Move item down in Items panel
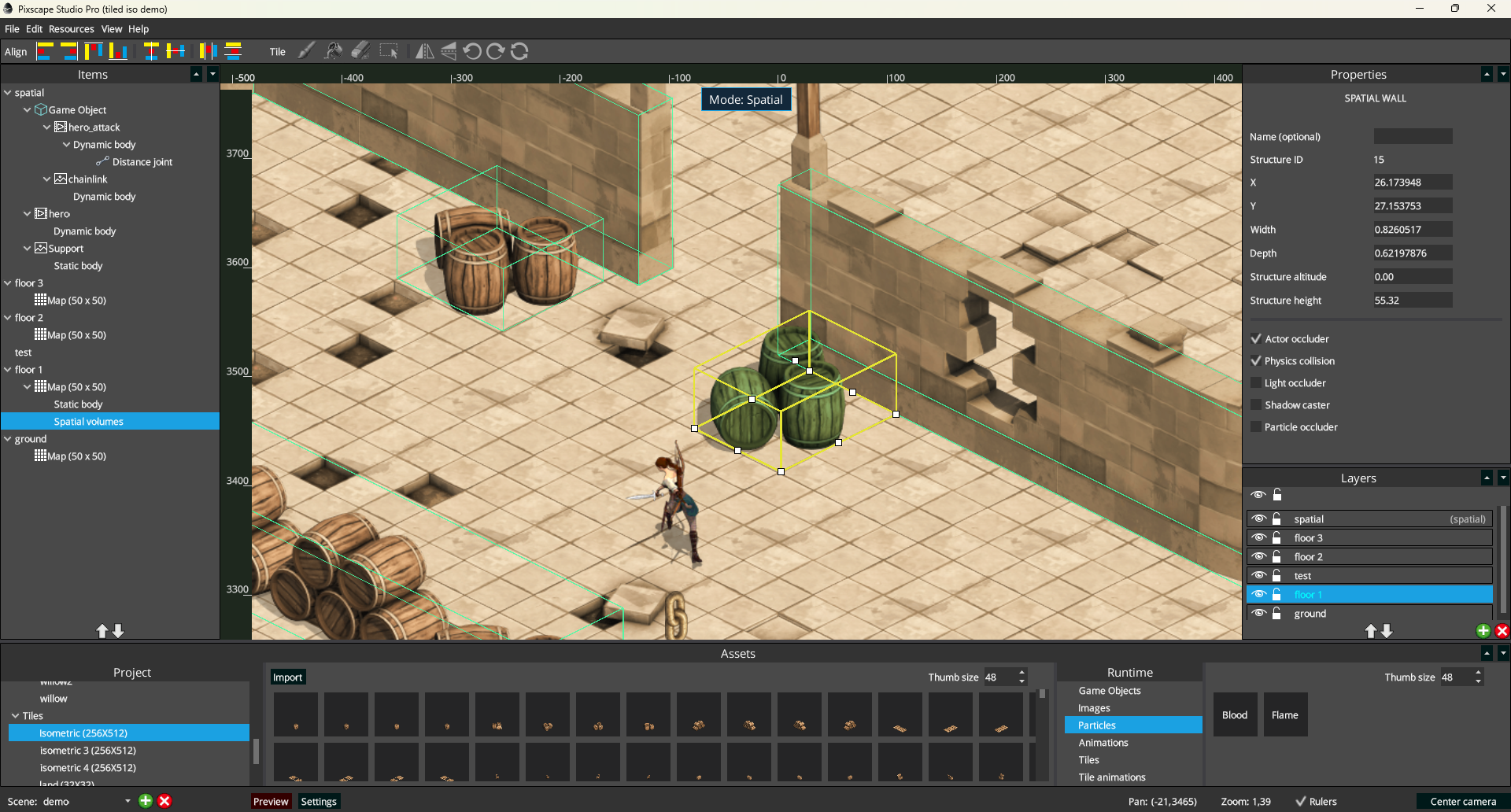1511x812 pixels. 118,631
